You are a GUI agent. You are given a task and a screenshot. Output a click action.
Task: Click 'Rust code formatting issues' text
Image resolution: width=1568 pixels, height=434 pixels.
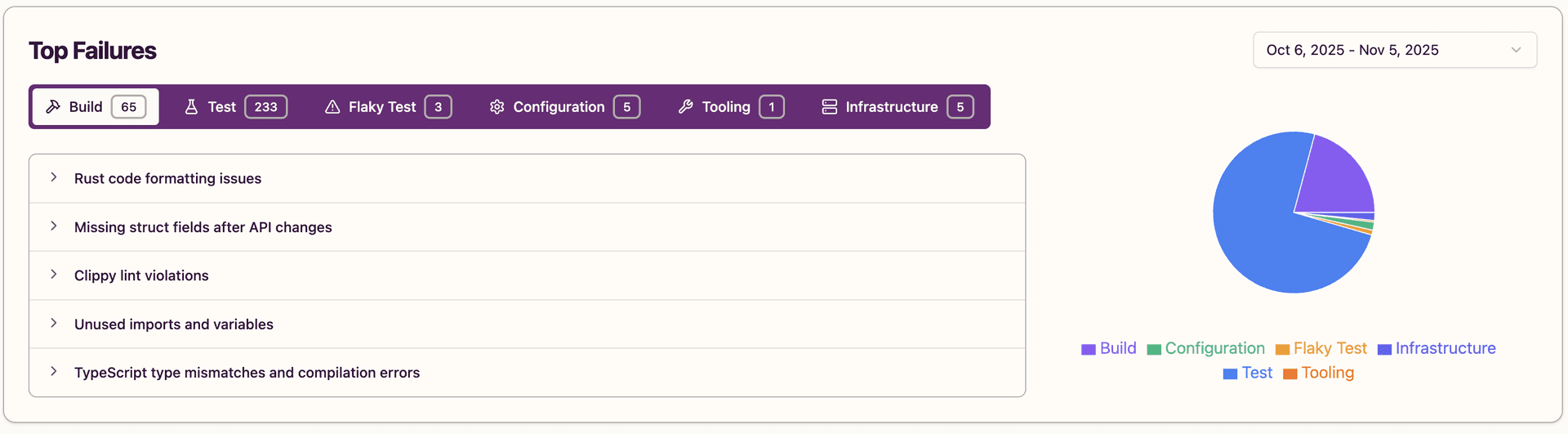(x=167, y=178)
